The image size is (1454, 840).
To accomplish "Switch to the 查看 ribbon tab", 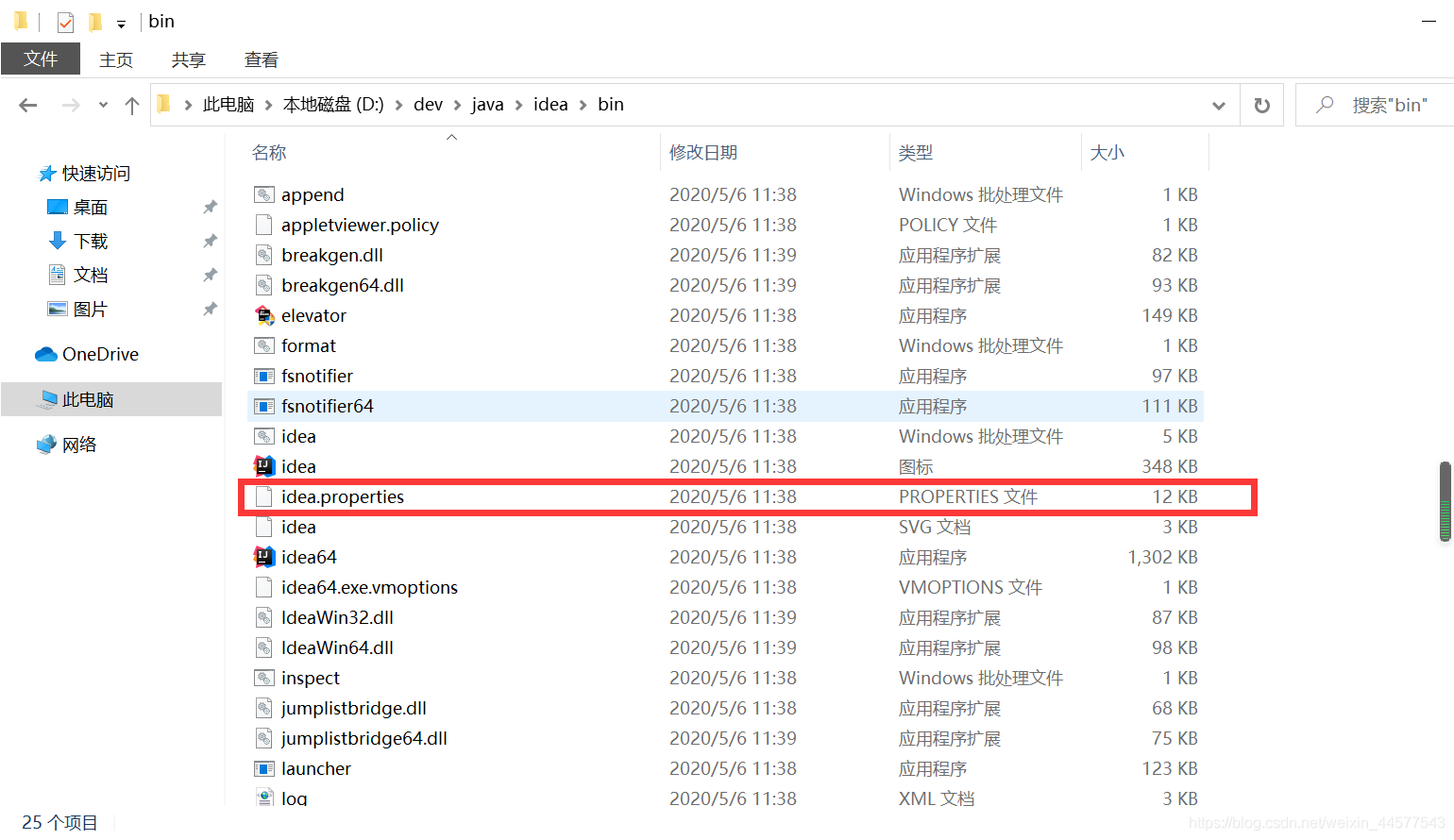I will [262, 59].
